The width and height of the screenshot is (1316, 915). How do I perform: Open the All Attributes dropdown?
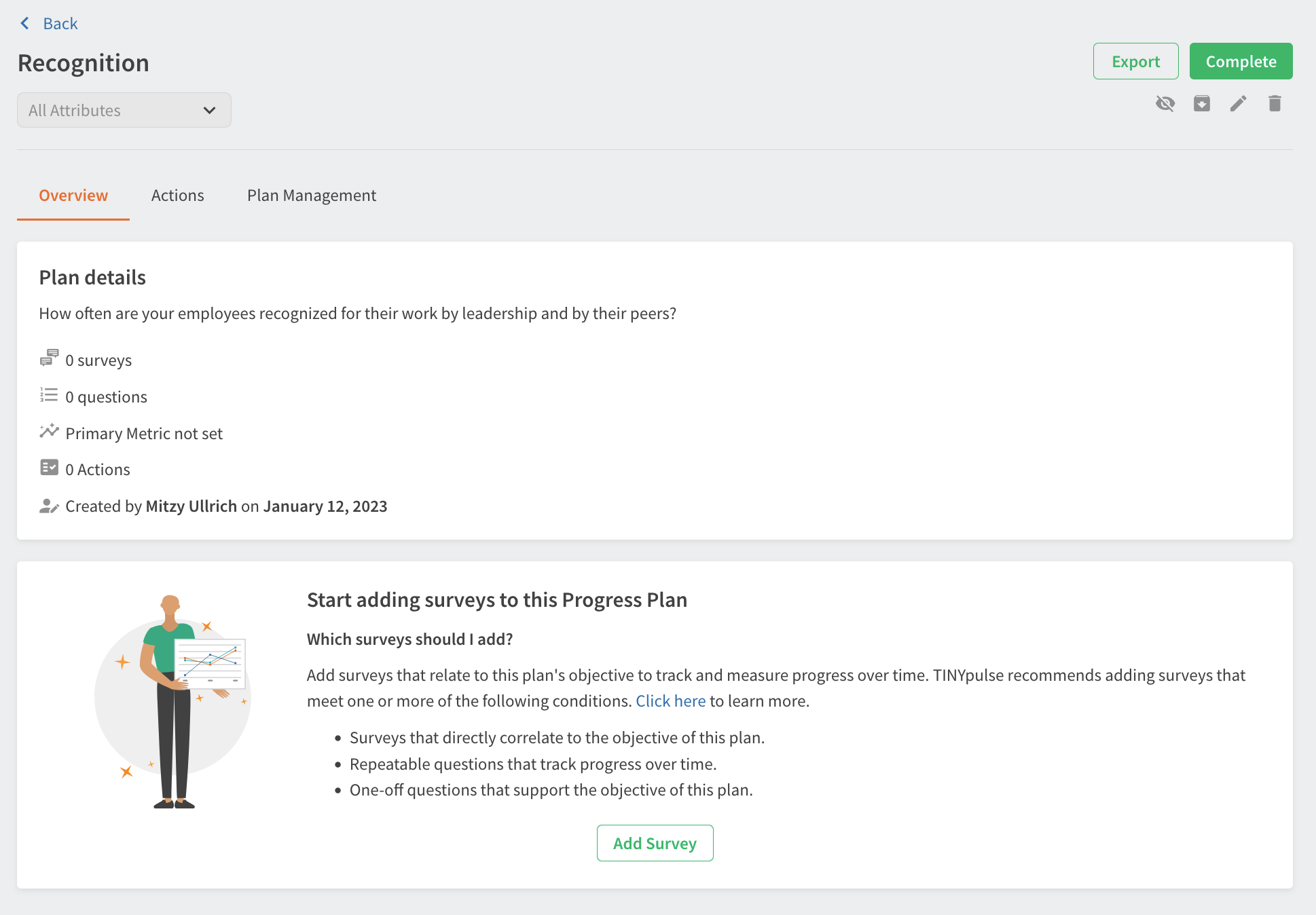pos(124,110)
